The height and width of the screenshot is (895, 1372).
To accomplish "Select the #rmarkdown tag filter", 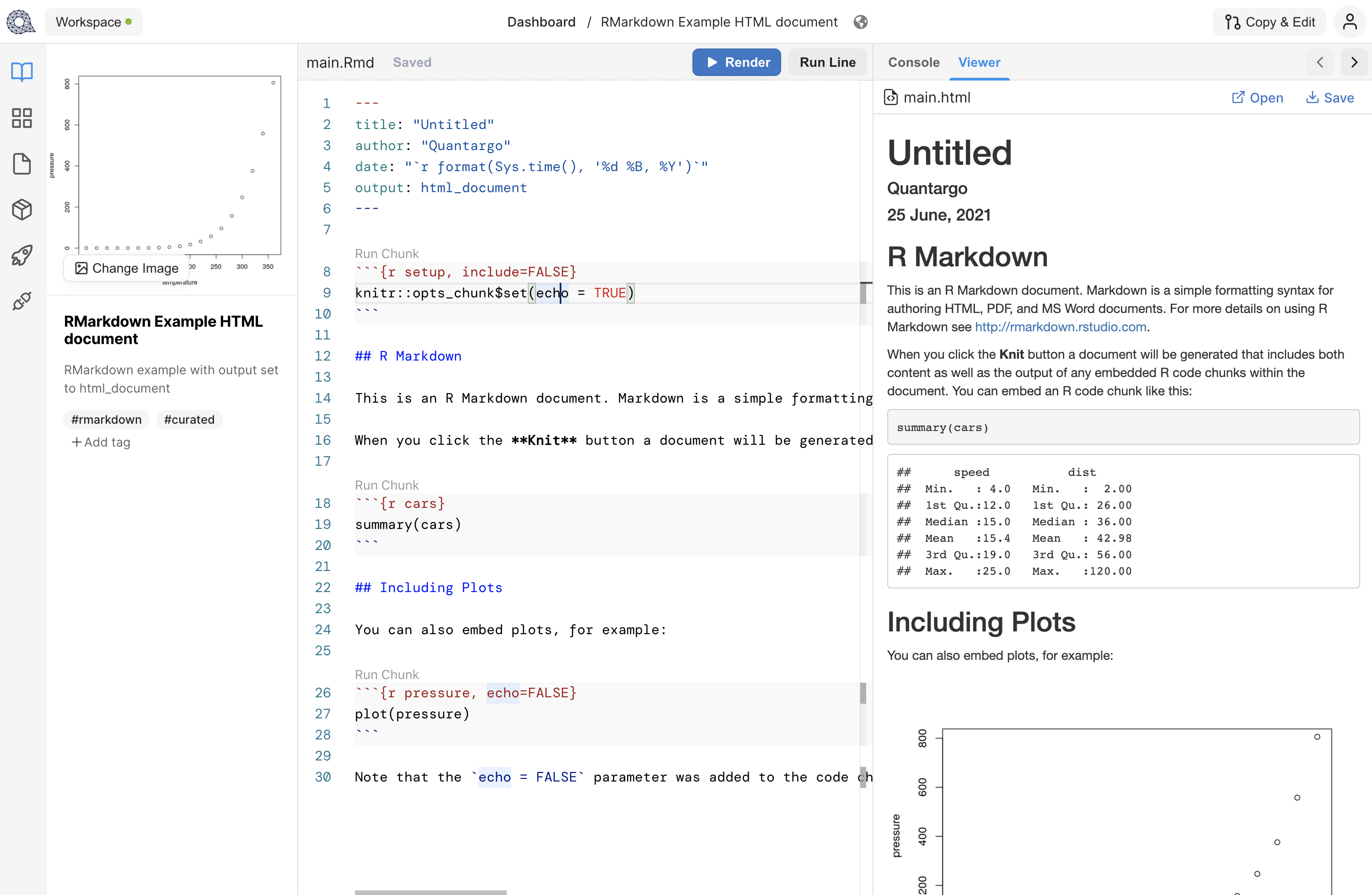I will [x=107, y=419].
